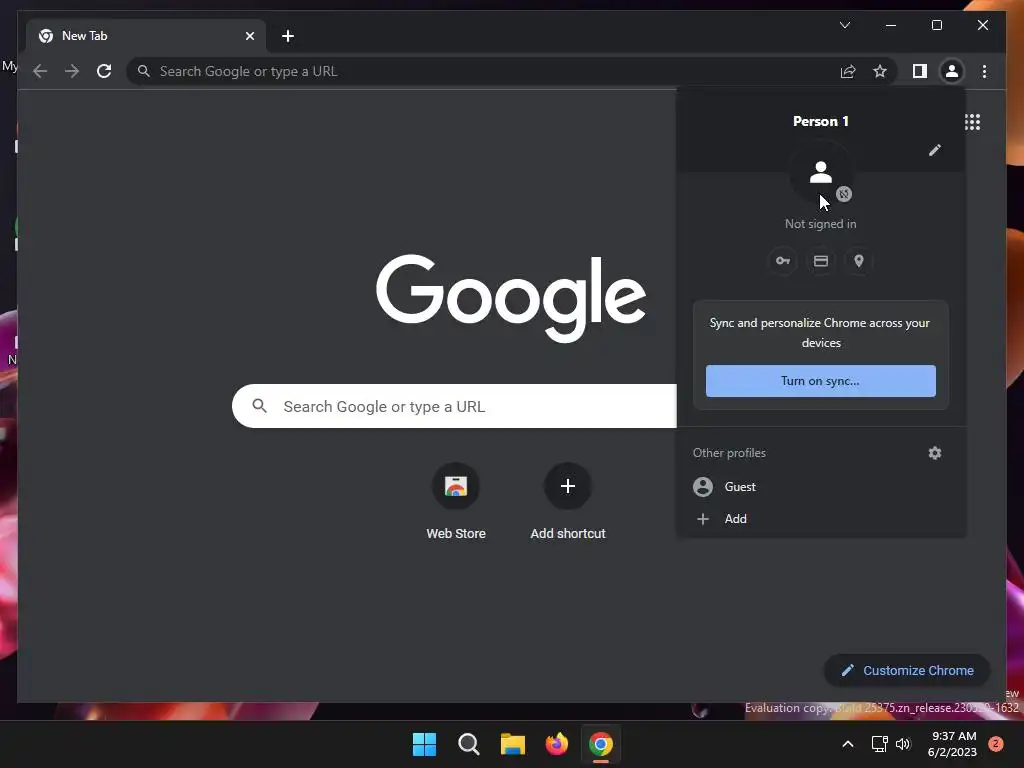
Task: Click the Other profiles heading
Action: click(x=729, y=453)
